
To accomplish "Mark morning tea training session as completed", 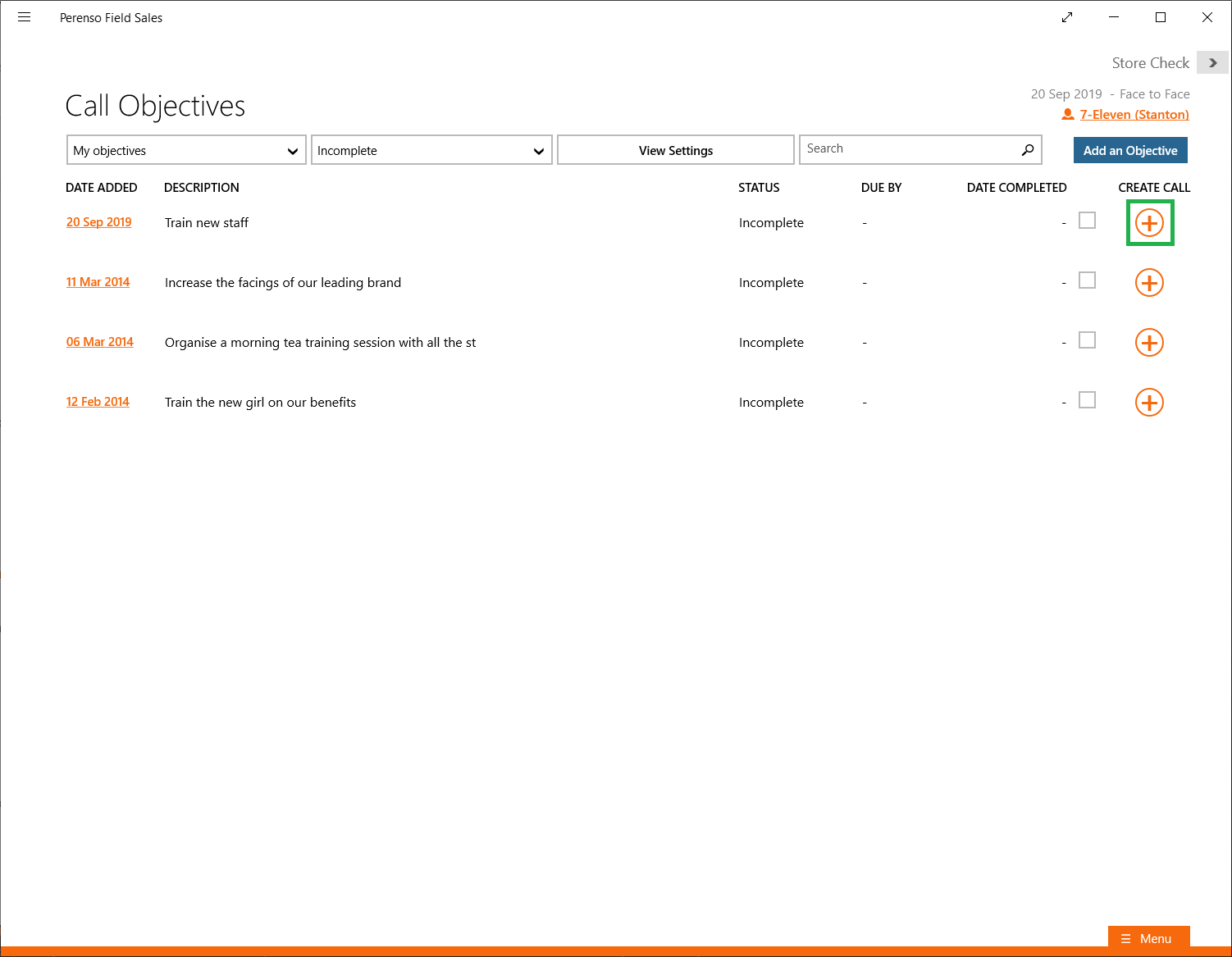I will pos(1087,340).
